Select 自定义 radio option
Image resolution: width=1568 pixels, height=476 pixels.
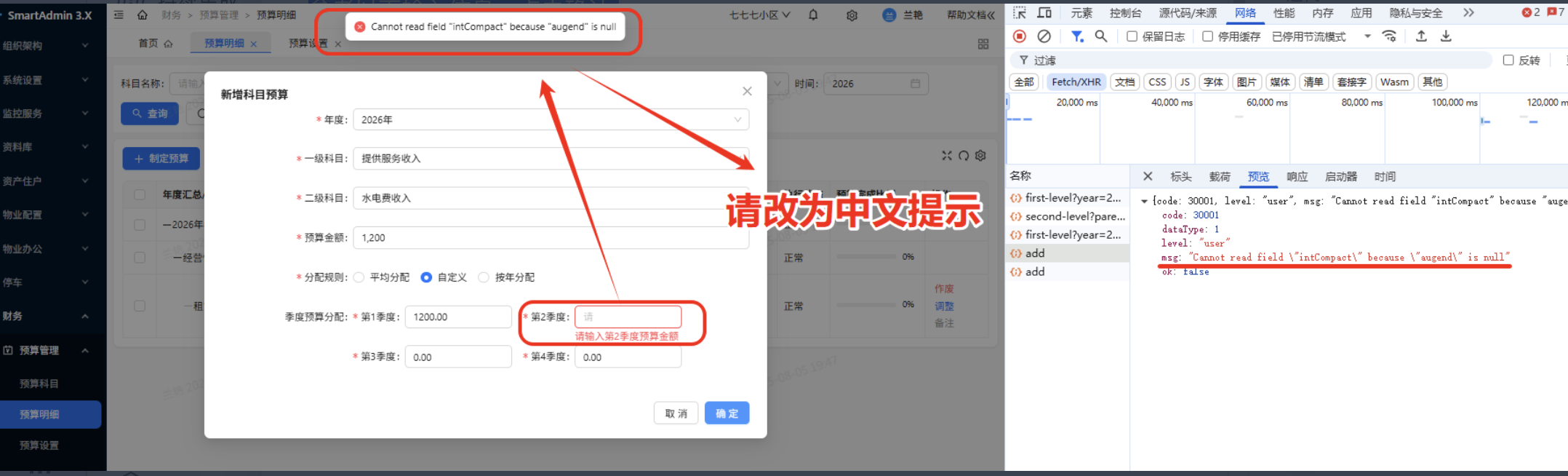426,277
